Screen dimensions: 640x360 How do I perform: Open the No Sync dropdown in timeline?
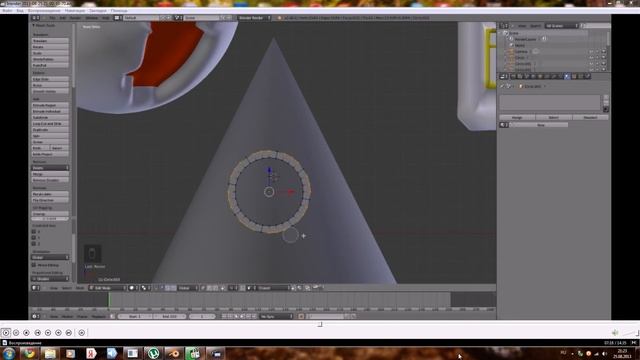click(x=276, y=316)
